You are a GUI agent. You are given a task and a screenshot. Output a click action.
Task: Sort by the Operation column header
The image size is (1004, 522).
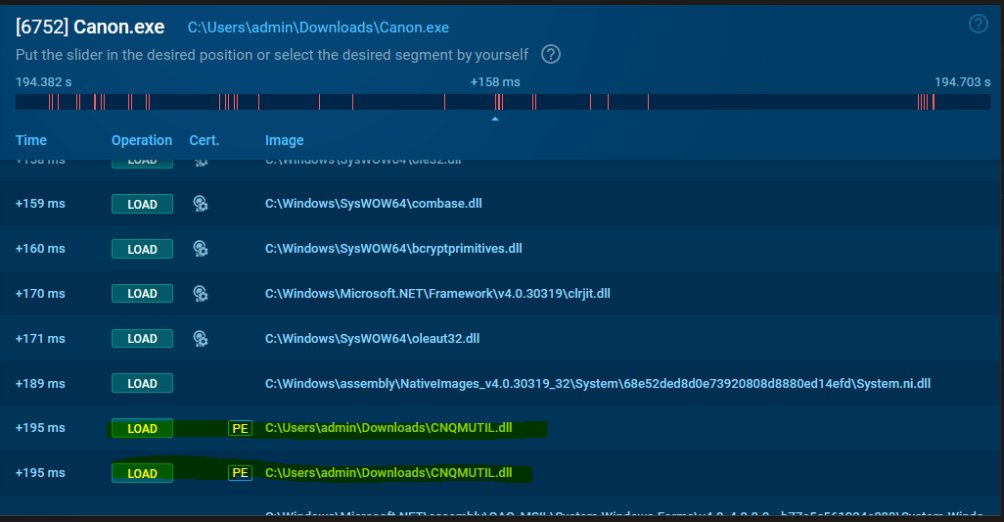[142, 140]
